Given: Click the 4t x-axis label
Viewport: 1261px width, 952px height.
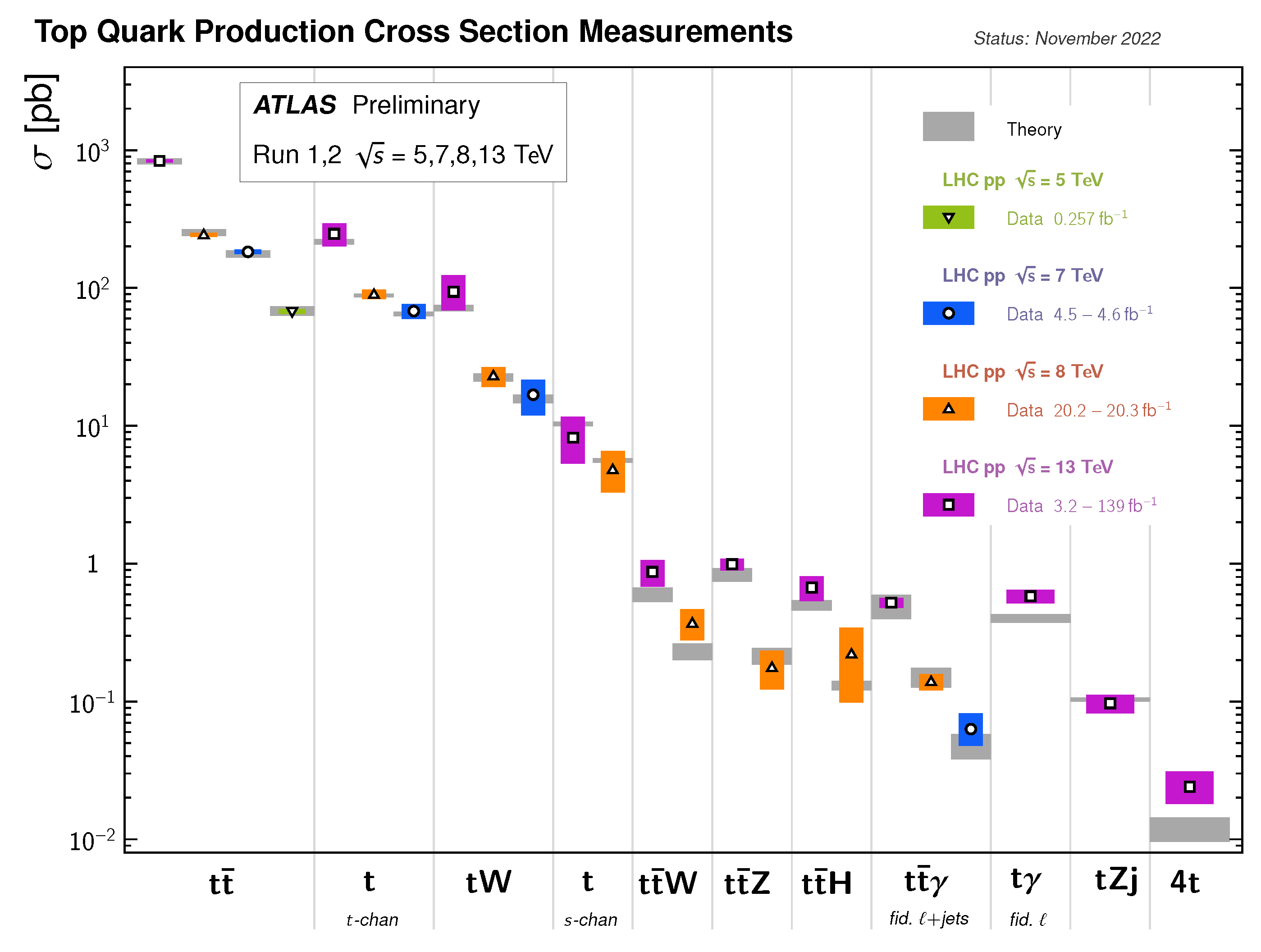Looking at the screenshot, I should coord(1185,882).
